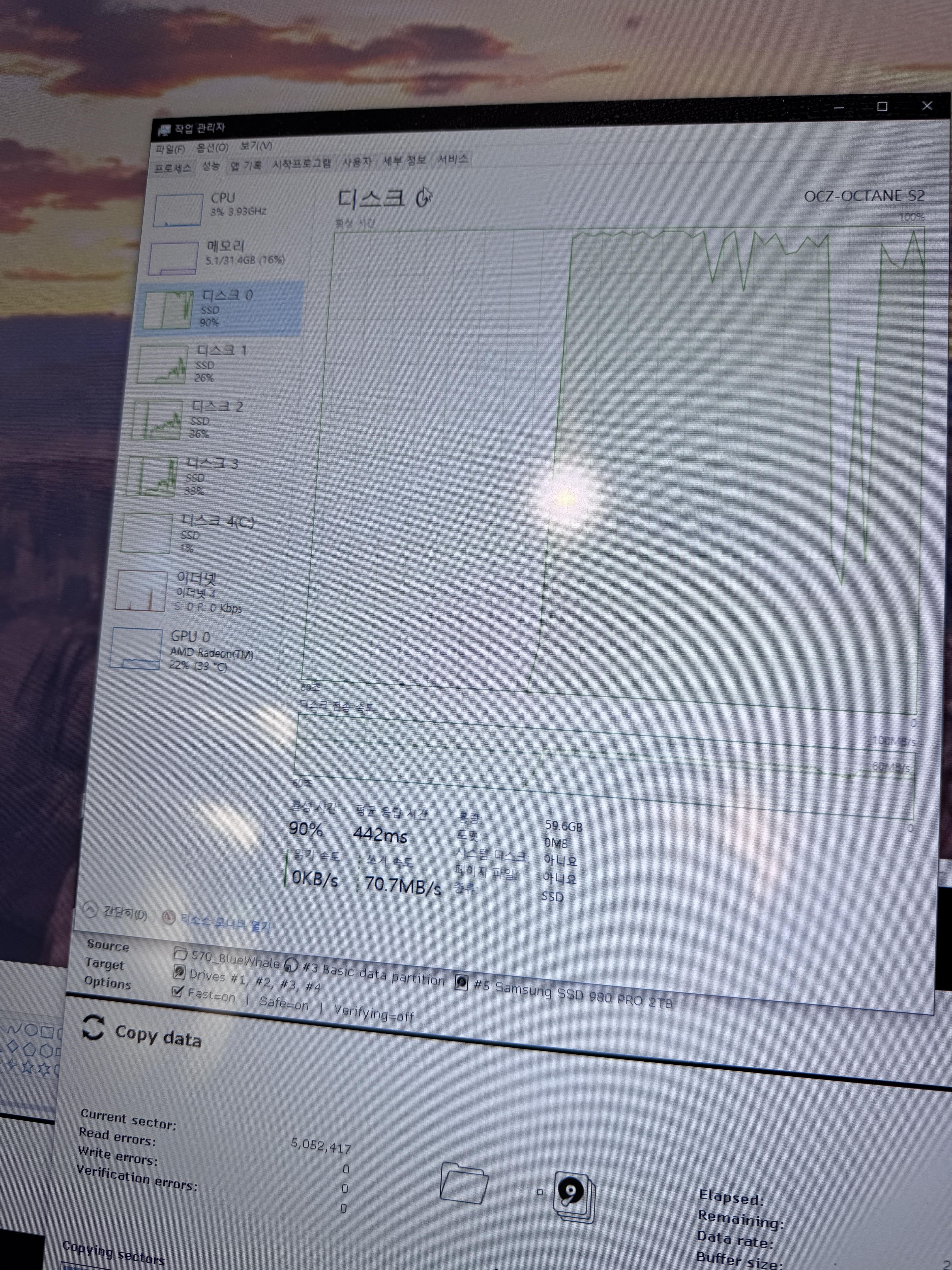Switch to the 세부 정보 tab
This screenshot has width=952, height=1270.
click(x=405, y=160)
